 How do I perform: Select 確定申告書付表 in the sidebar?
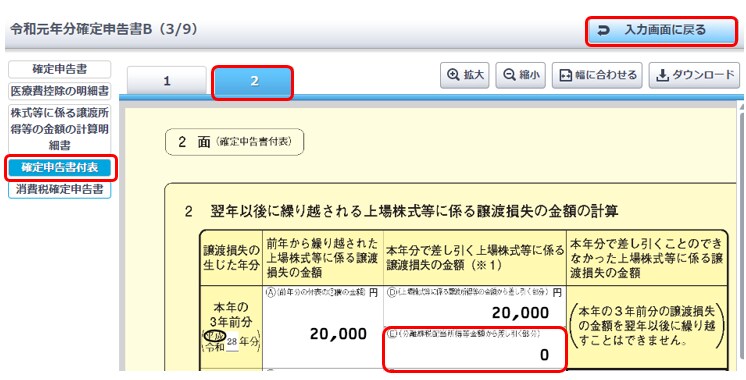pyautogui.click(x=59, y=167)
